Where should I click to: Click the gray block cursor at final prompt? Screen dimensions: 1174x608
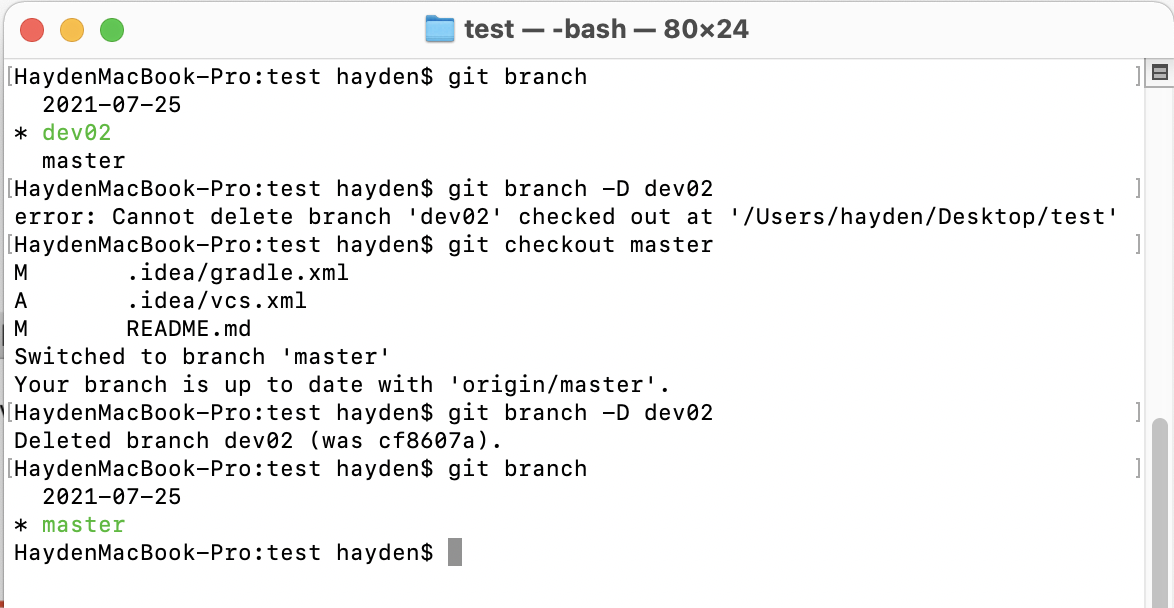click(455, 552)
